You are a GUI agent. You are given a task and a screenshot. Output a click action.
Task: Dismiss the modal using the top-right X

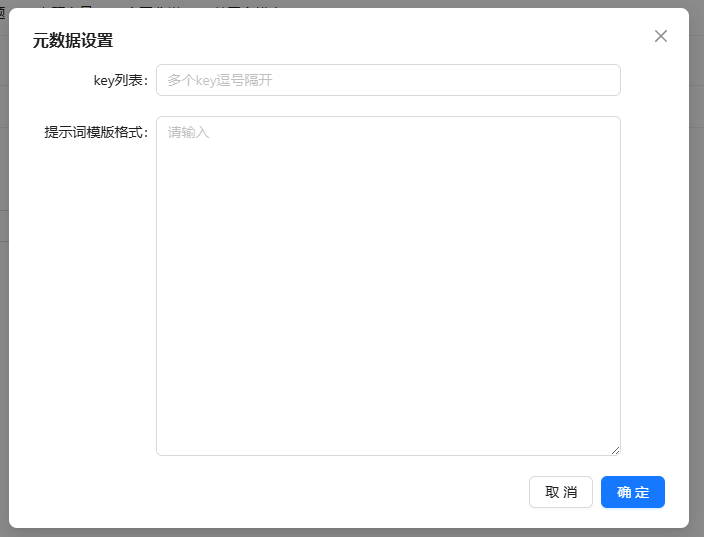(x=660, y=36)
